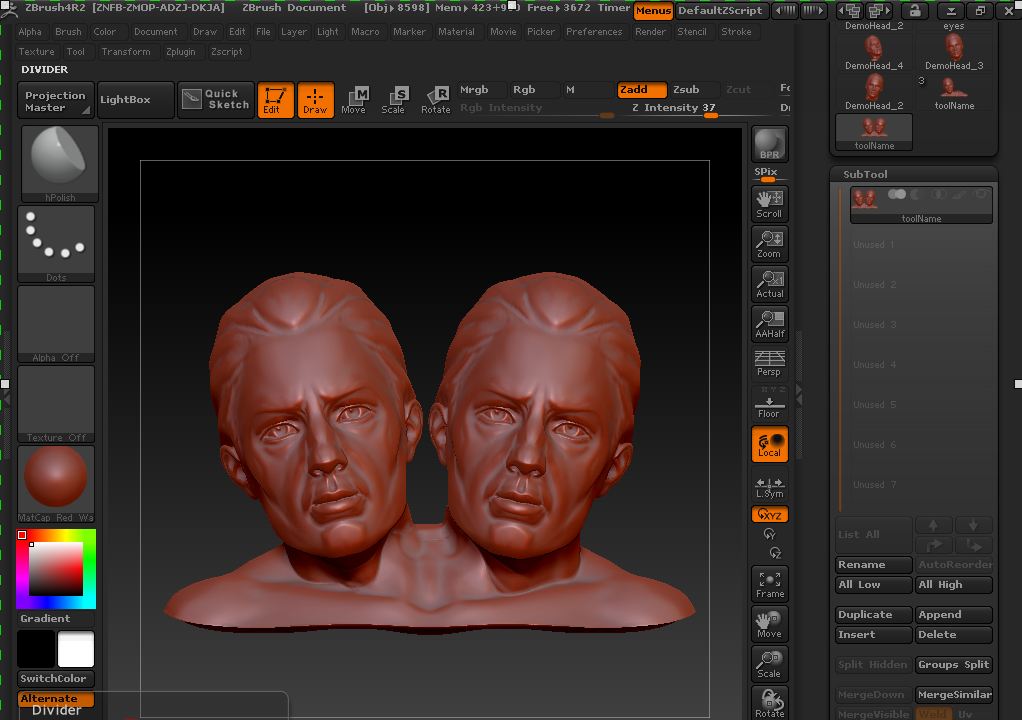
Task: Click the BPR render button
Action: 769,144
